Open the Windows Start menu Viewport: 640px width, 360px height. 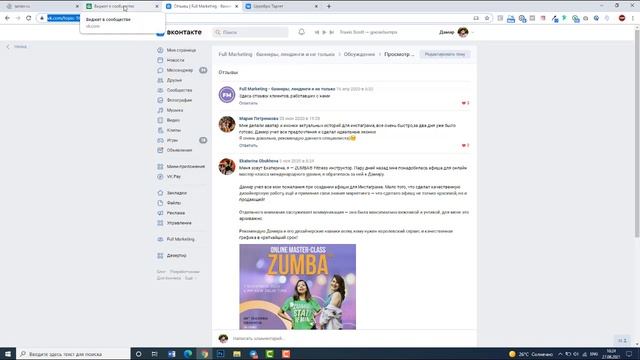[x=8, y=354]
